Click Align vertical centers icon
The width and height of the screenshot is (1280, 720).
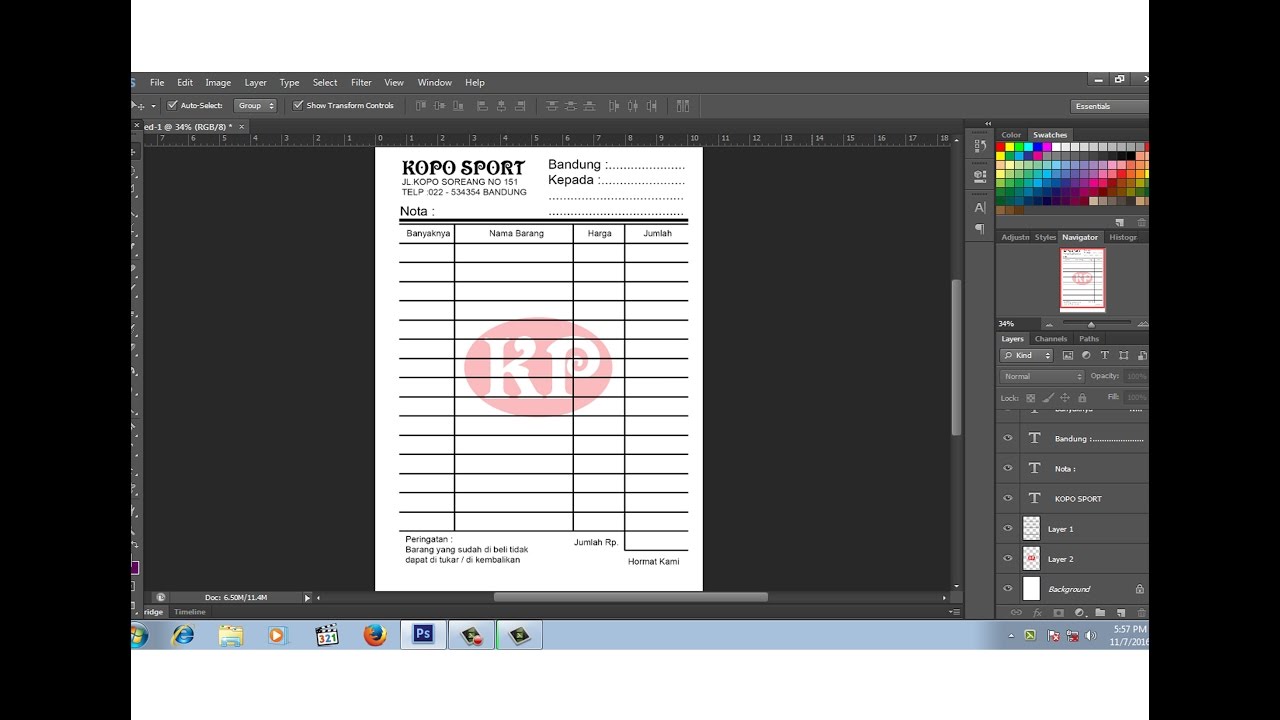click(x=438, y=105)
